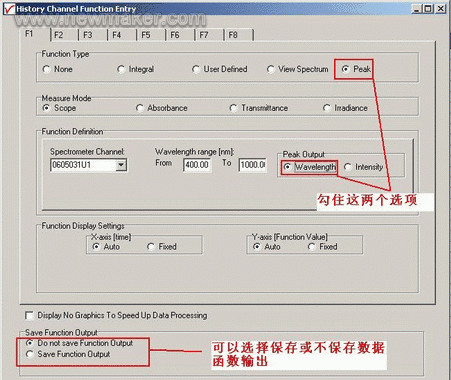Image resolution: width=451 pixels, height=380 pixels.
Task: Select the F5 tab
Action: (x=151, y=35)
